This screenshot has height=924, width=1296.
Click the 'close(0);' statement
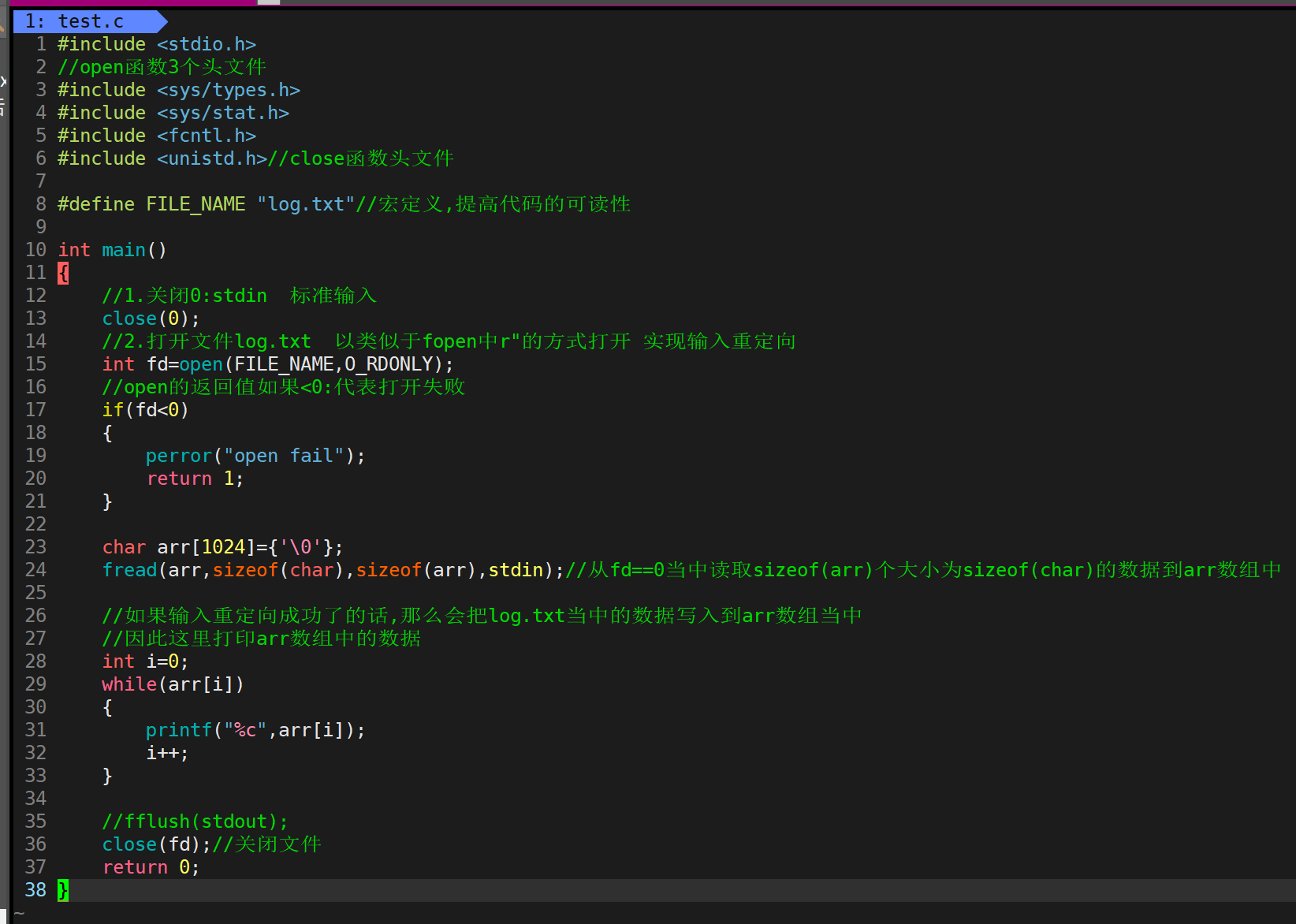click(151, 319)
